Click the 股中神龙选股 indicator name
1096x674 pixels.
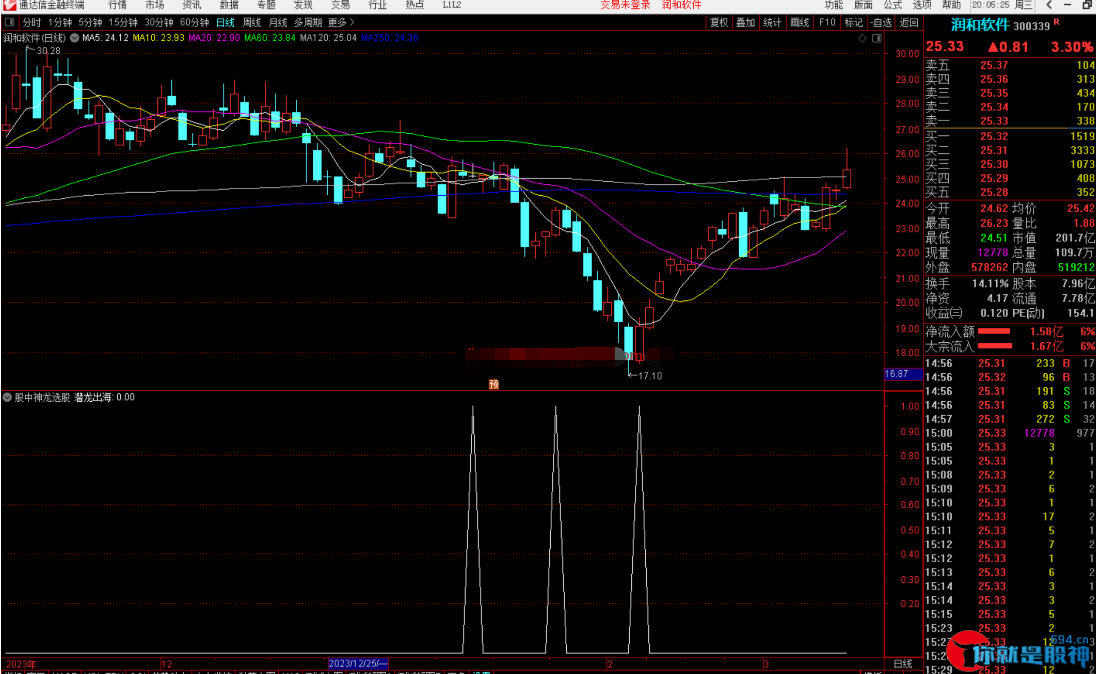coord(42,397)
